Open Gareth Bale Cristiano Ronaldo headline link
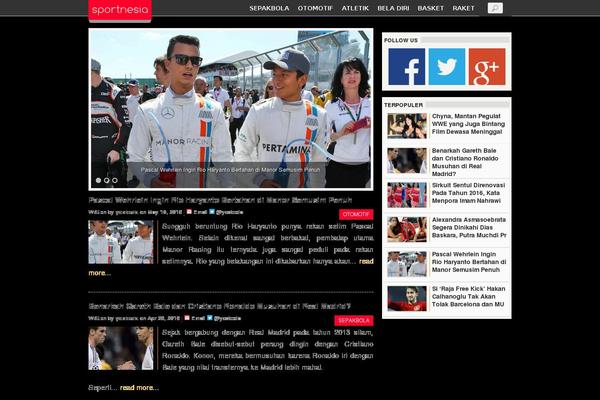 [220, 306]
